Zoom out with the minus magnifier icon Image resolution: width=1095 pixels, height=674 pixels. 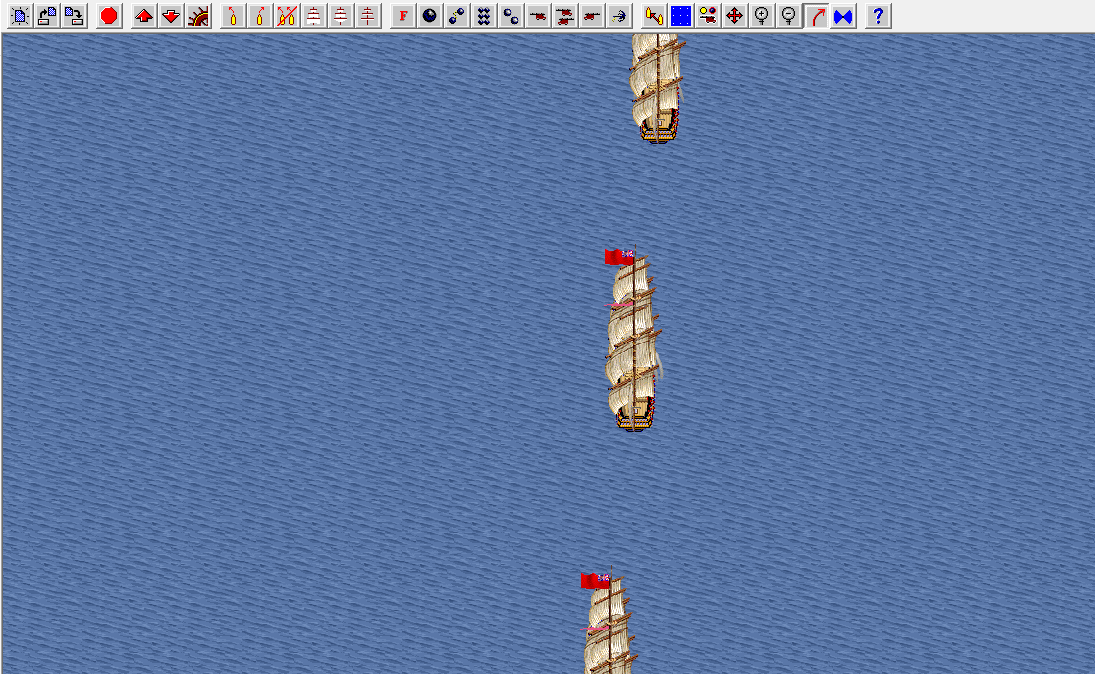coord(789,16)
